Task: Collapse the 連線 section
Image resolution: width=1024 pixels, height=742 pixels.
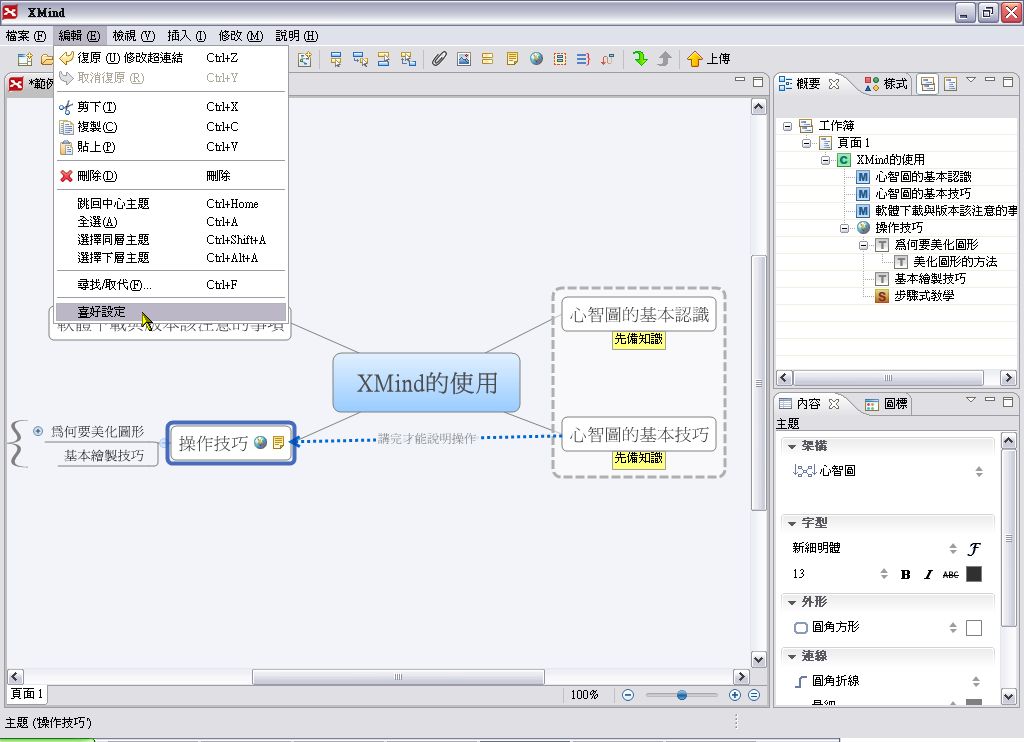Action: [792, 656]
